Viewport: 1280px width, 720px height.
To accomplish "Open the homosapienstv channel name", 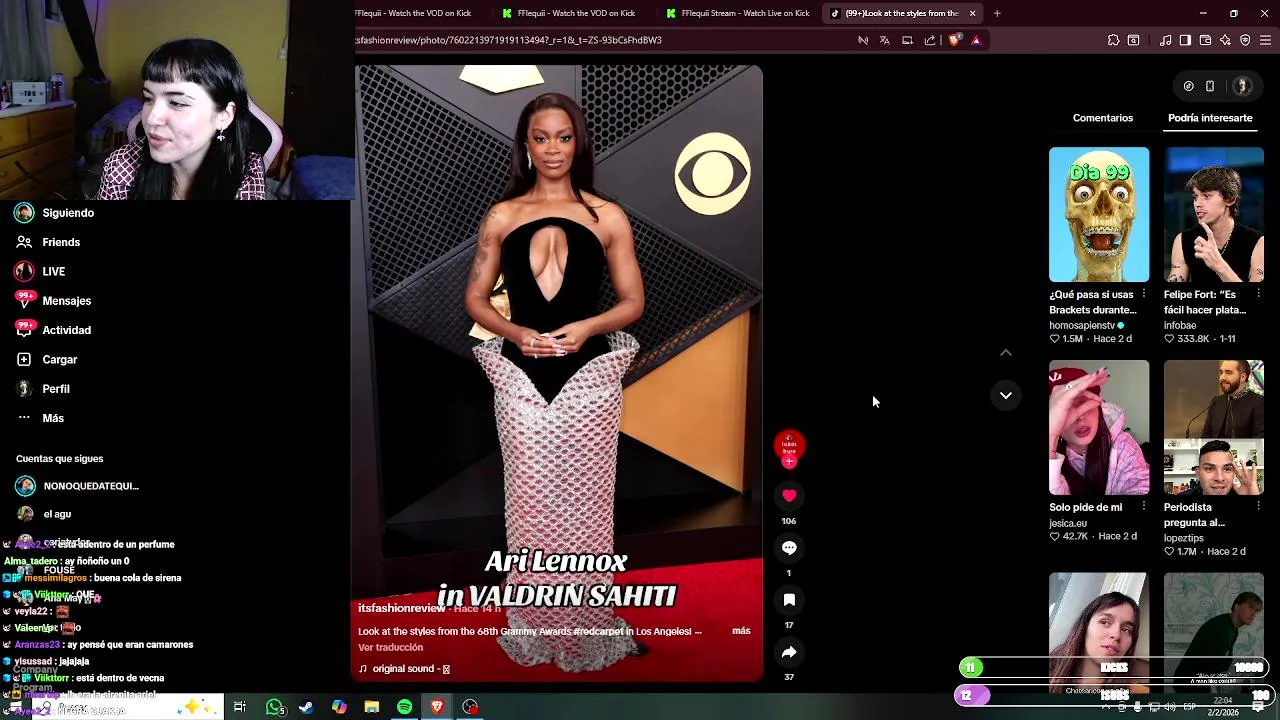I will tap(1081, 325).
